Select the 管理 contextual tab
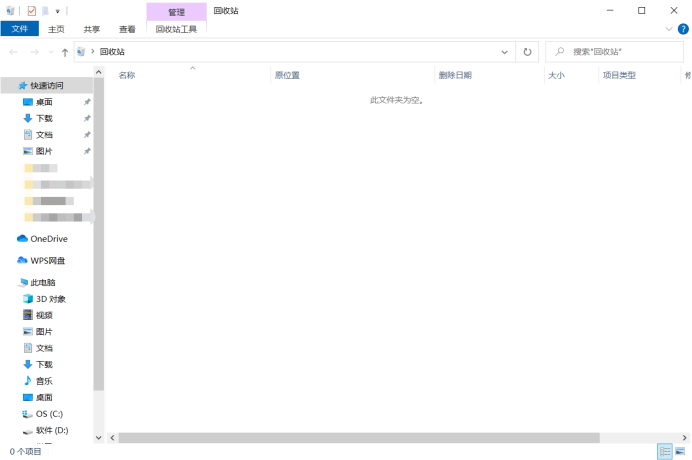 pos(176,12)
